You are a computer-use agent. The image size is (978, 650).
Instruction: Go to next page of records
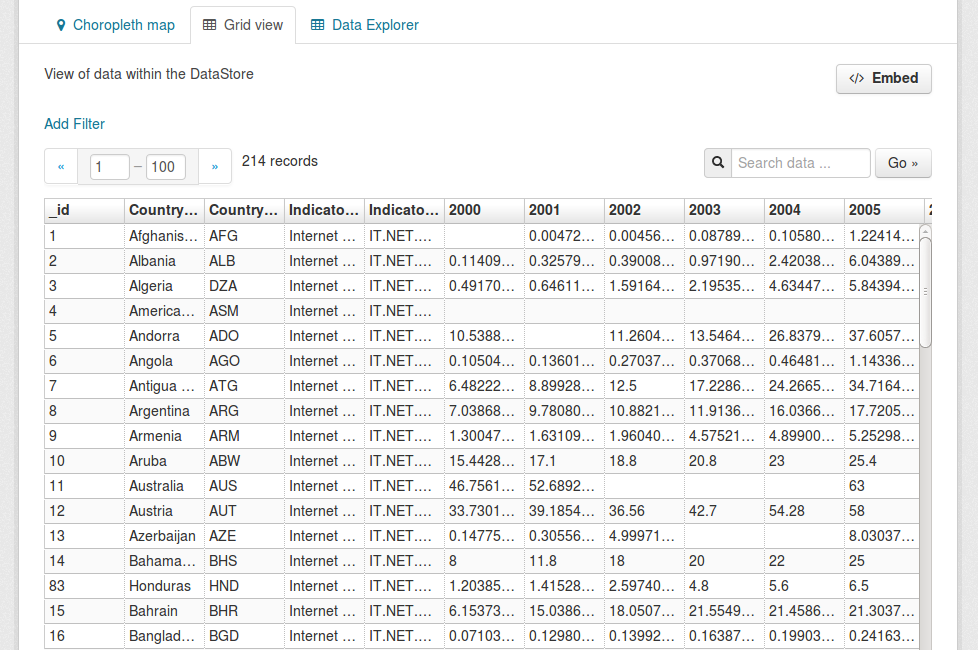pos(215,167)
